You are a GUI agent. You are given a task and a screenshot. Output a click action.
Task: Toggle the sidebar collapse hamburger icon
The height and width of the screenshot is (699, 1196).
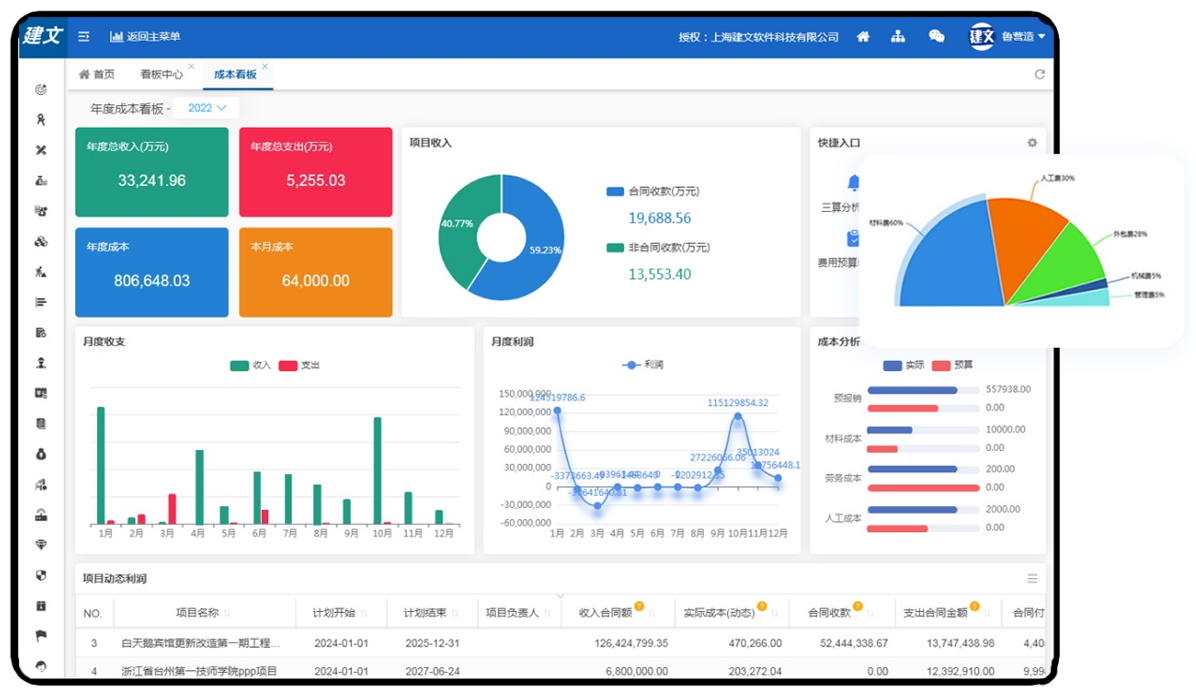tap(84, 37)
